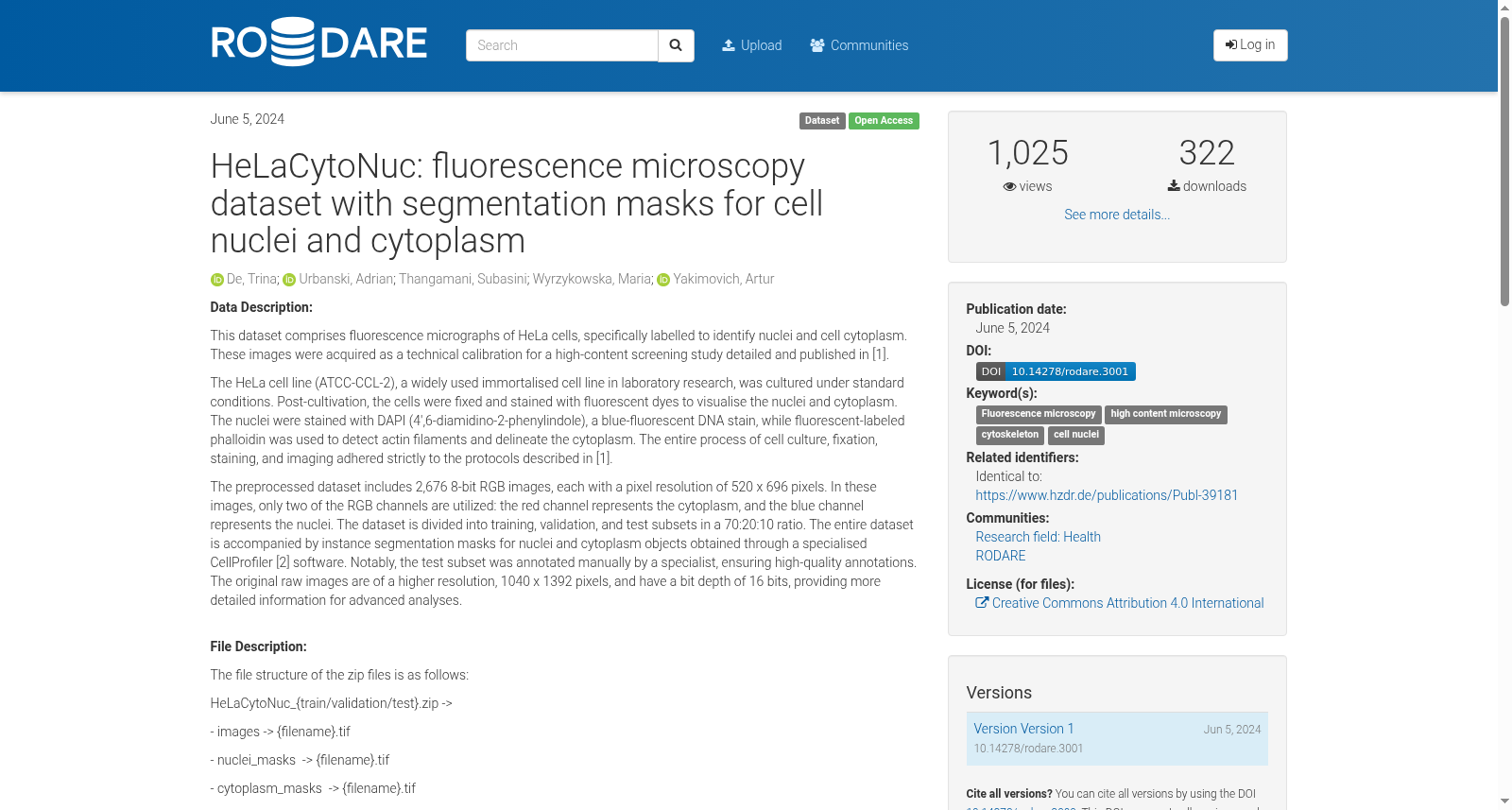The height and width of the screenshot is (810, 1512).
Task: Open author Urbanski, Adrian
Action: [346, 279]
